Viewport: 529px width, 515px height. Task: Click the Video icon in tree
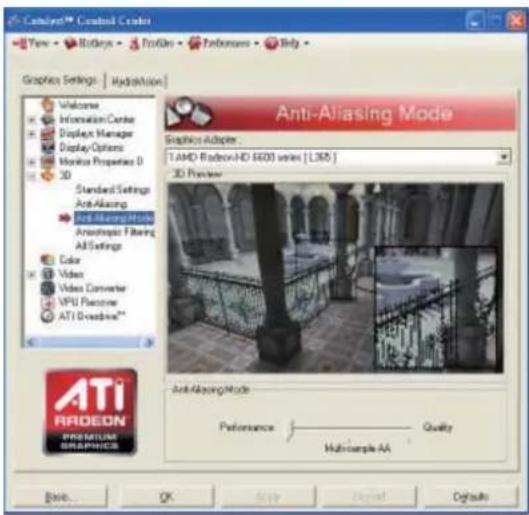point(48,274)
